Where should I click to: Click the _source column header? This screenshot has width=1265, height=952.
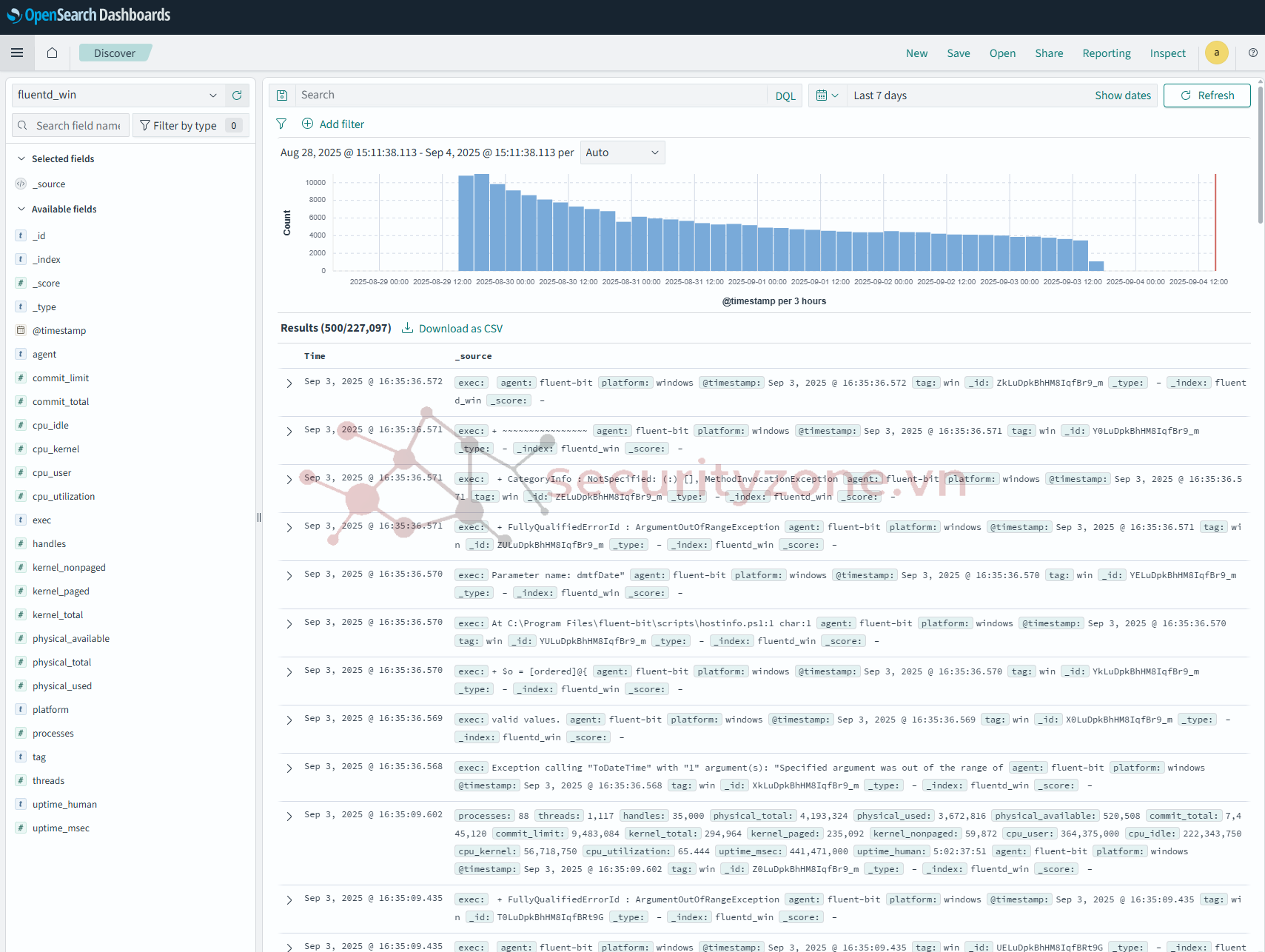coord(473,356)
